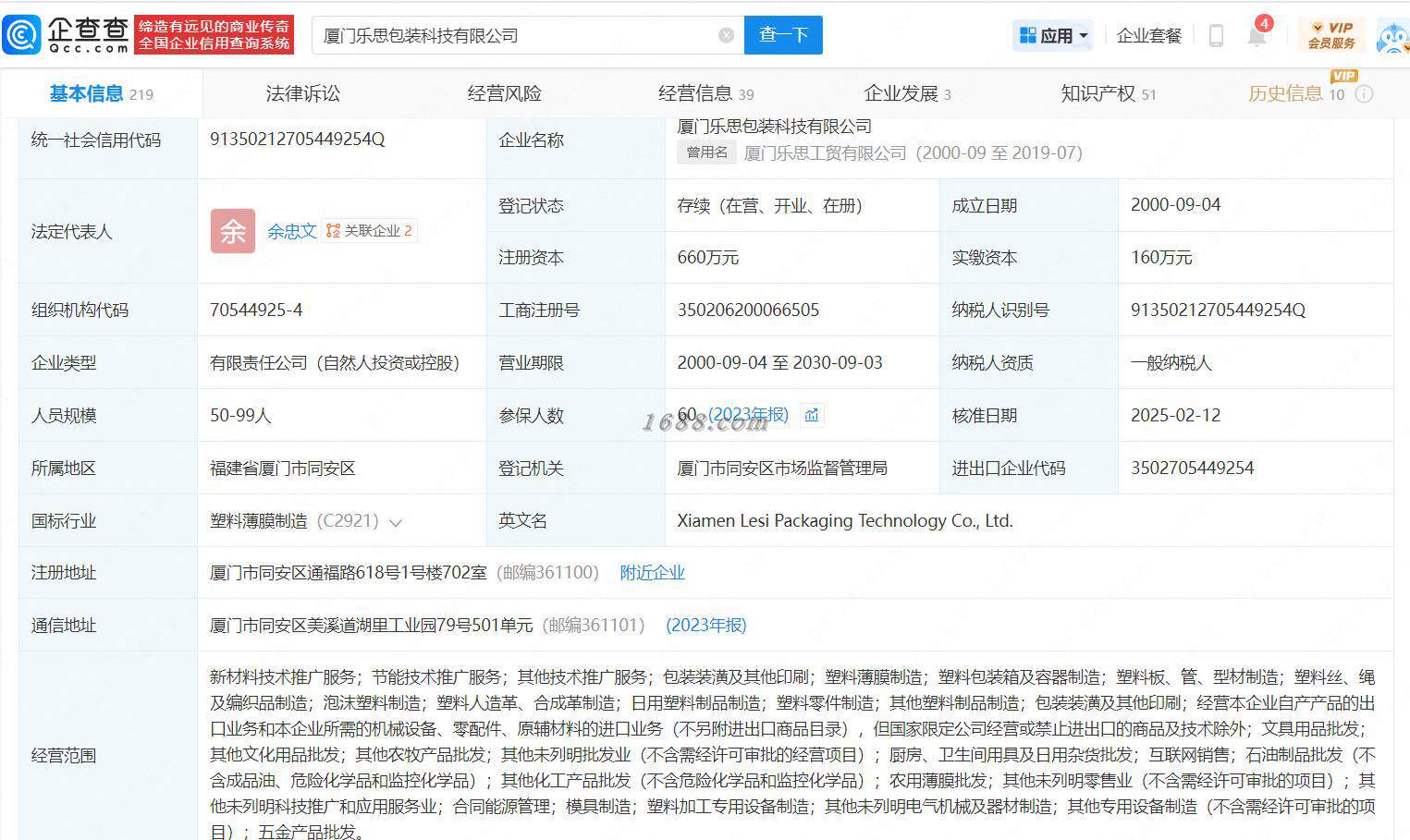Clear the search box with the X icon

tap(726, 35)
